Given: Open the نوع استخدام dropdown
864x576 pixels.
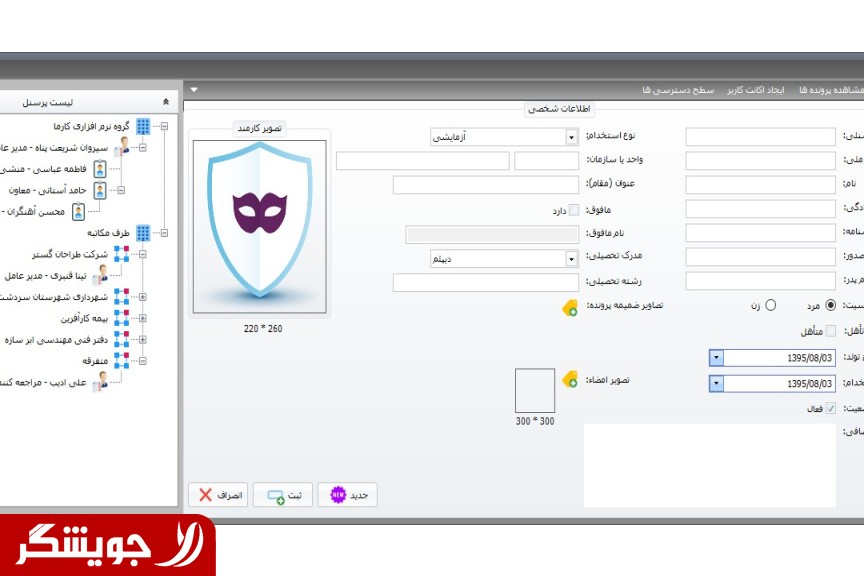Looking at the screenshot, I should (x=571, y=137).
